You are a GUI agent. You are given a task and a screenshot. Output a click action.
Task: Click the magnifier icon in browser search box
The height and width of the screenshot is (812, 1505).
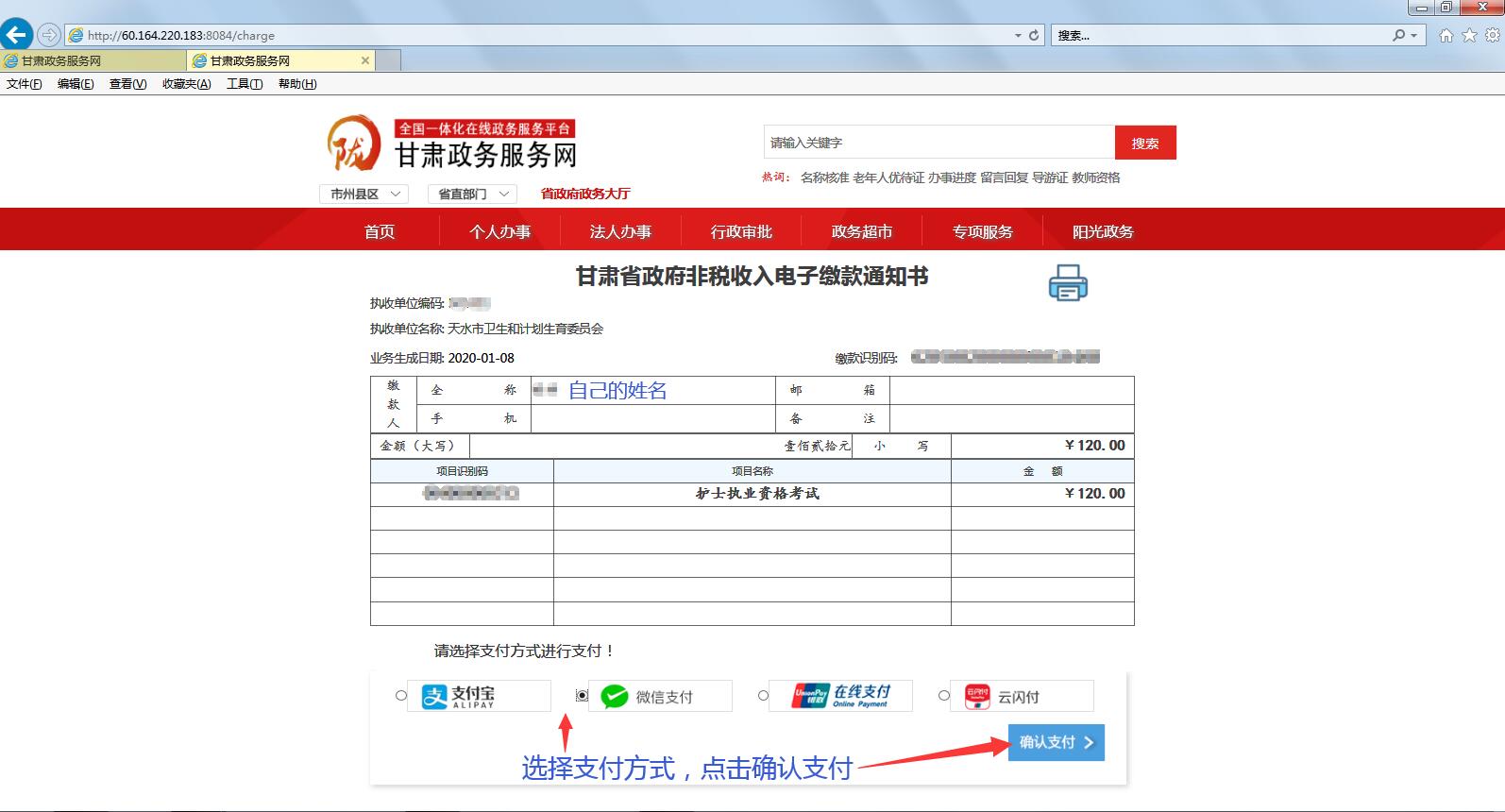(x=1398, y=35)
